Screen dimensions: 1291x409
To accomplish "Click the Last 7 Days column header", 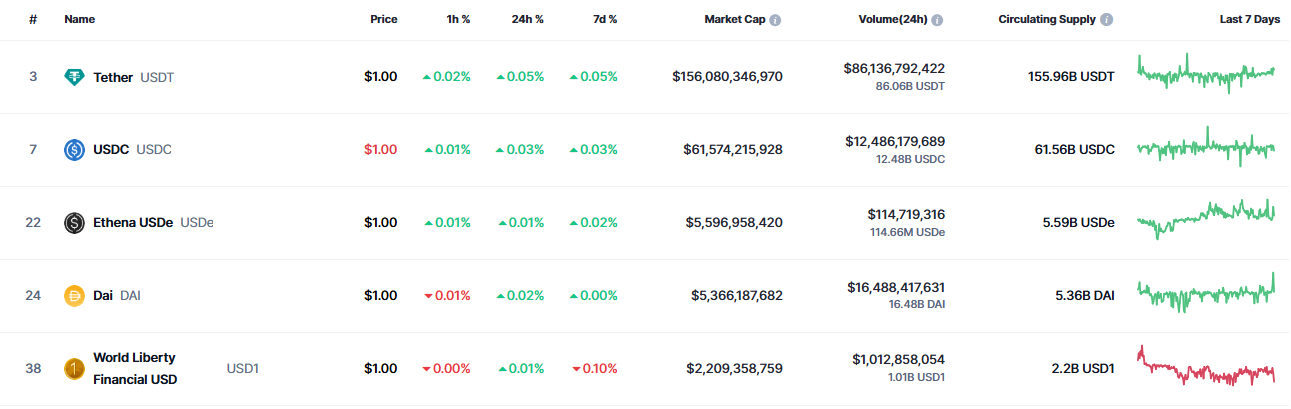I will point(1249,20).
